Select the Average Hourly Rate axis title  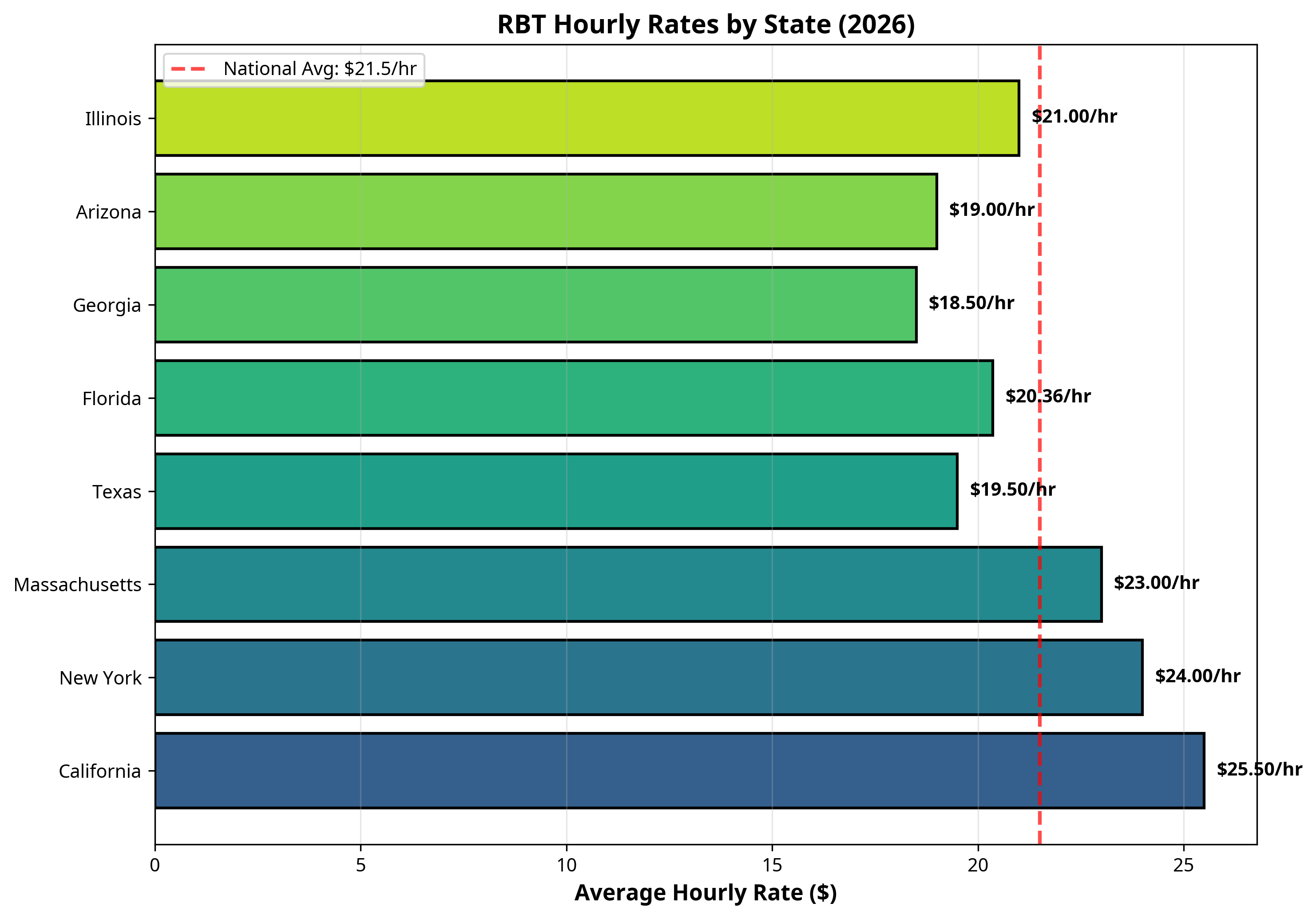coord(706,892)
